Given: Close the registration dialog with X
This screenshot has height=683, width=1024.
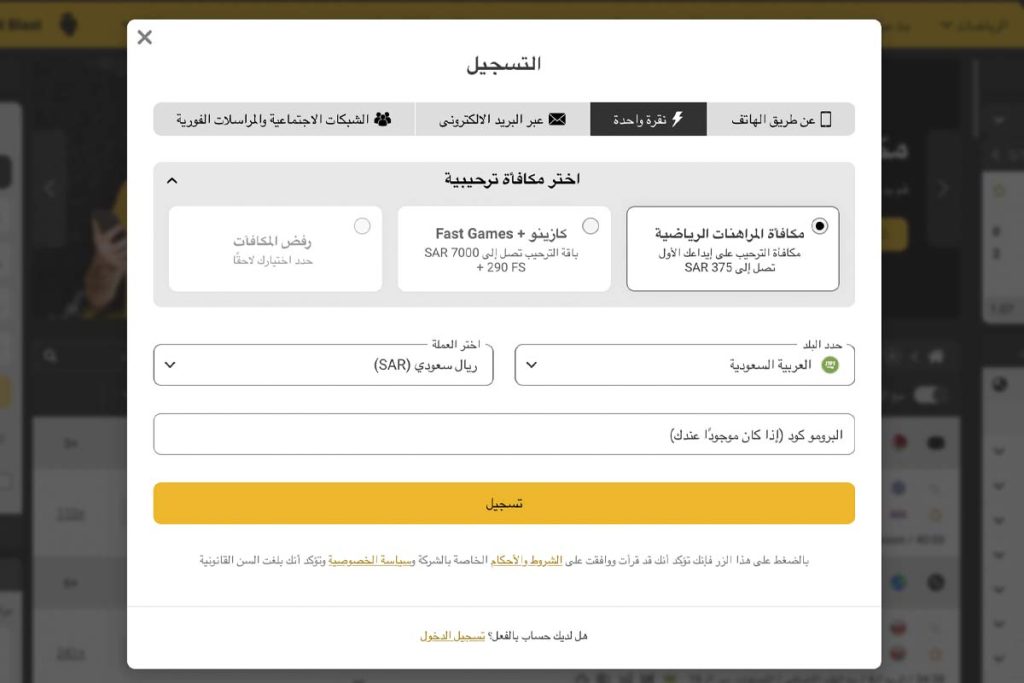Looking at the screenshot, I should tap(145, 38).
